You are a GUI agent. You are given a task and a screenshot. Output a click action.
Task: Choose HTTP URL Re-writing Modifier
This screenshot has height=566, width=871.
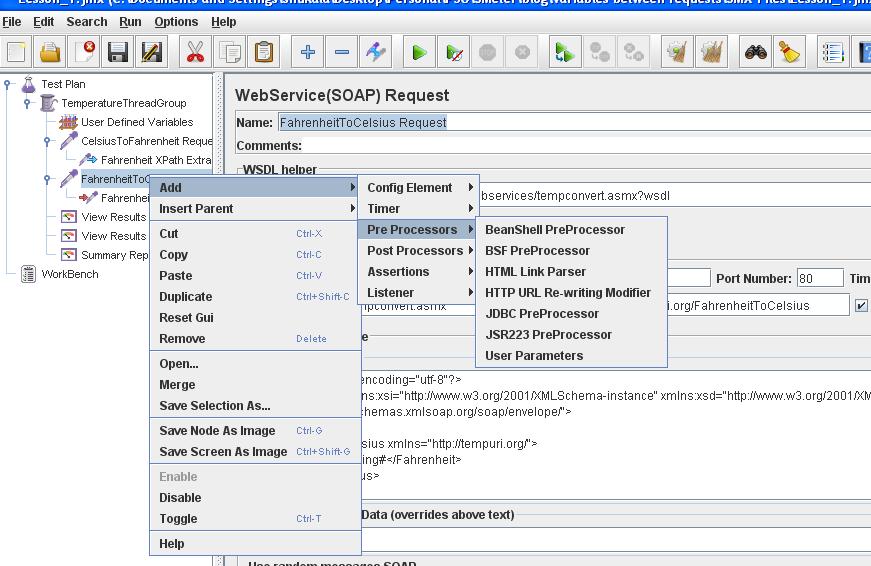tap(571, 293)
